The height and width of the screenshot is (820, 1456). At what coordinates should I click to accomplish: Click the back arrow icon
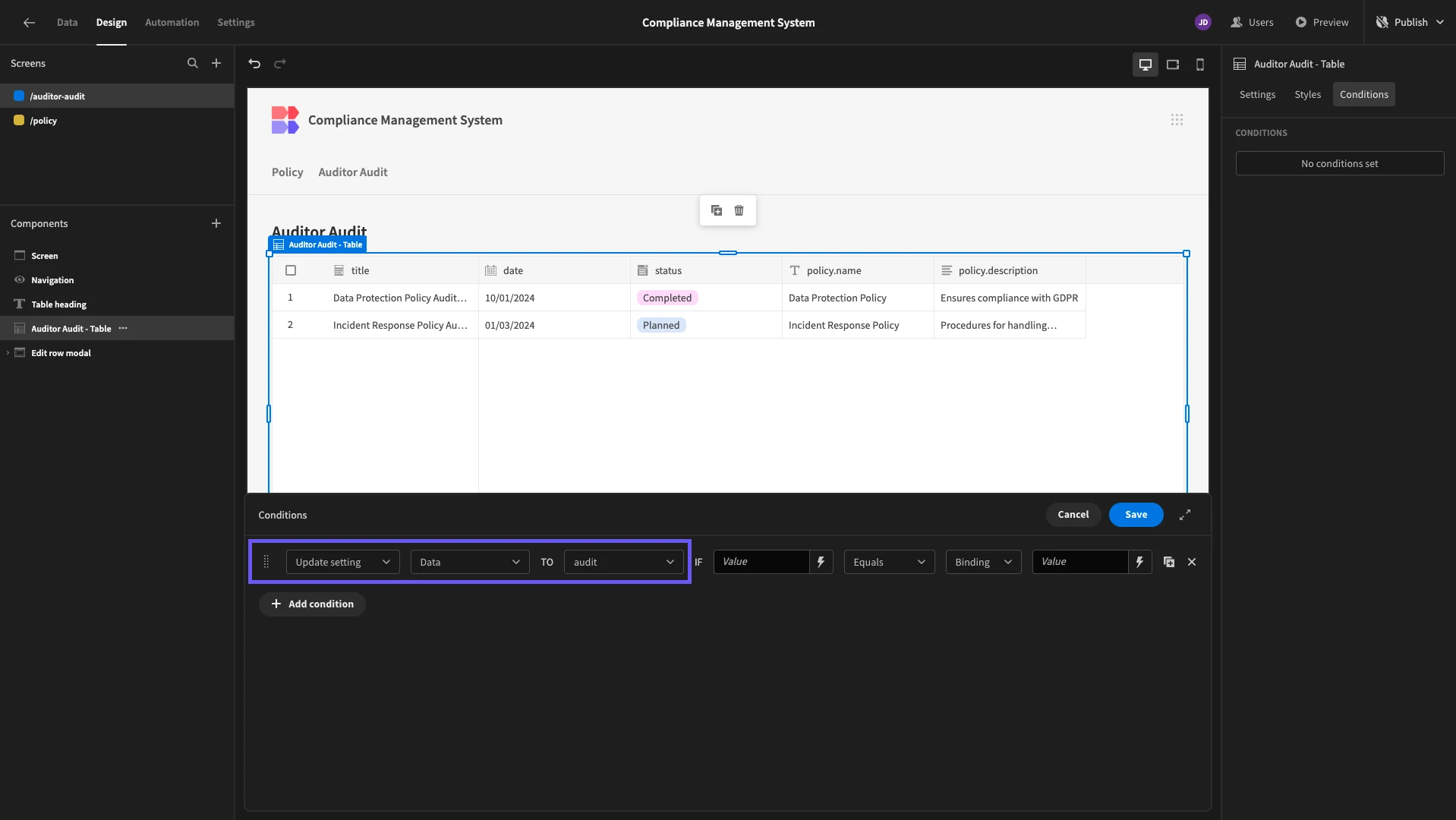pos(29,22)
